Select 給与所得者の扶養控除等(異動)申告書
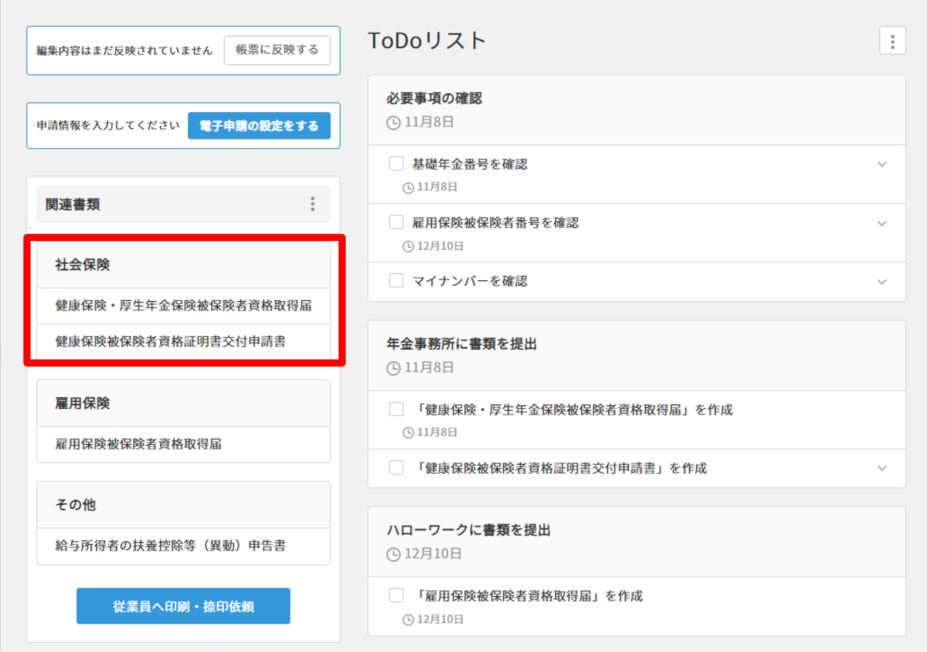 [x=170, y=546]
